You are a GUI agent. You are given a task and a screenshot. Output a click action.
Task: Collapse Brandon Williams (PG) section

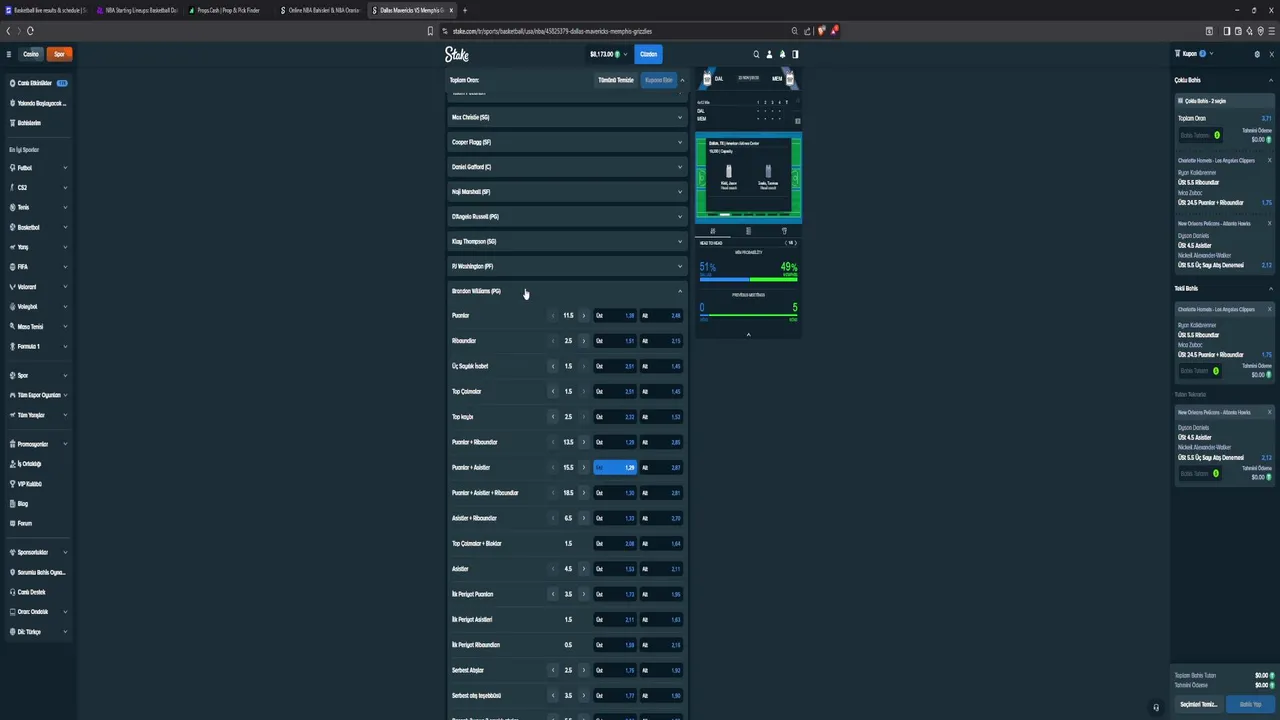point(567,291)
